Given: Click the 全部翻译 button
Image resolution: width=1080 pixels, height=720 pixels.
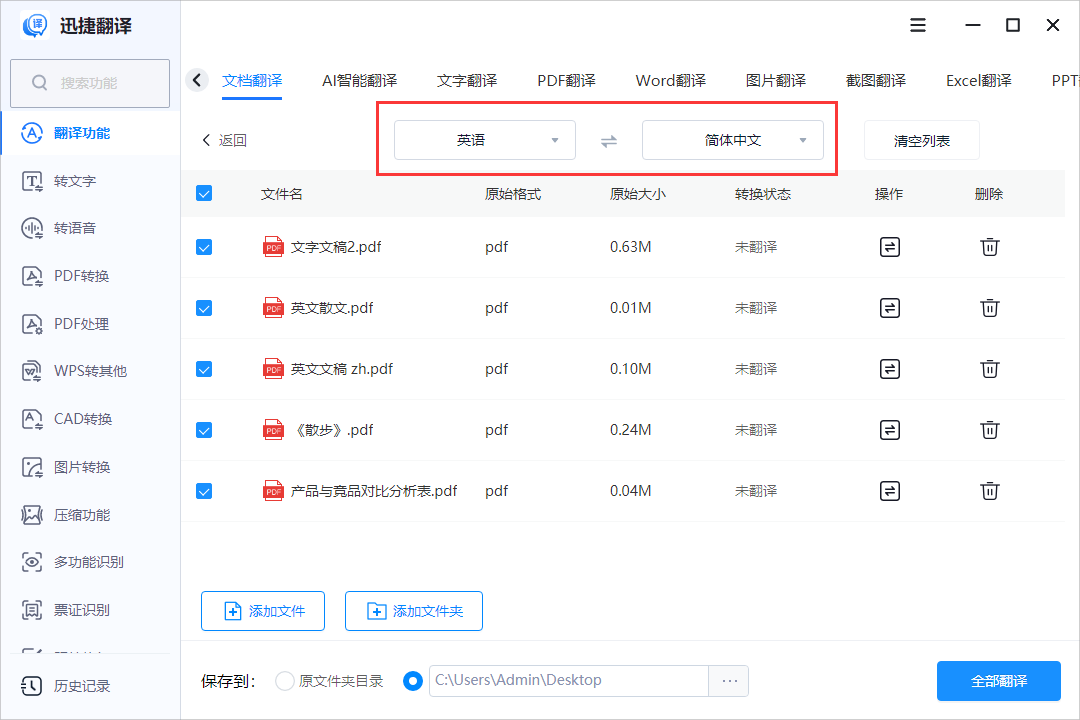Looking at the screenshot, I should [x=999, y=681].
